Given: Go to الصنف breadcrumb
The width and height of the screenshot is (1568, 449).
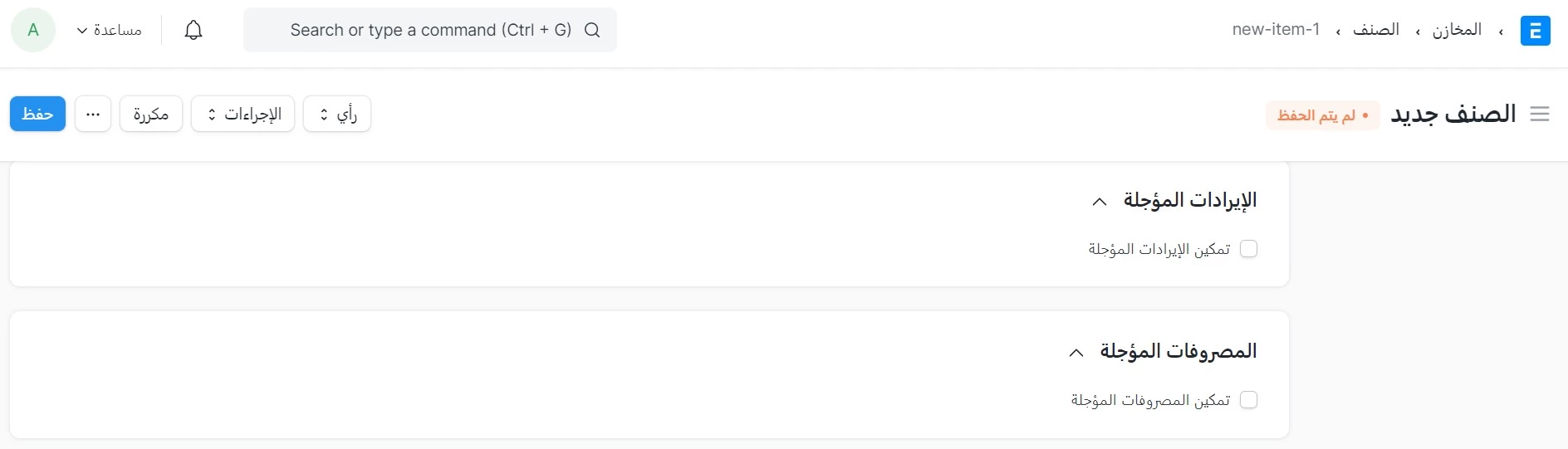Looking at the screenshot, I should (x=1376, y=30).
